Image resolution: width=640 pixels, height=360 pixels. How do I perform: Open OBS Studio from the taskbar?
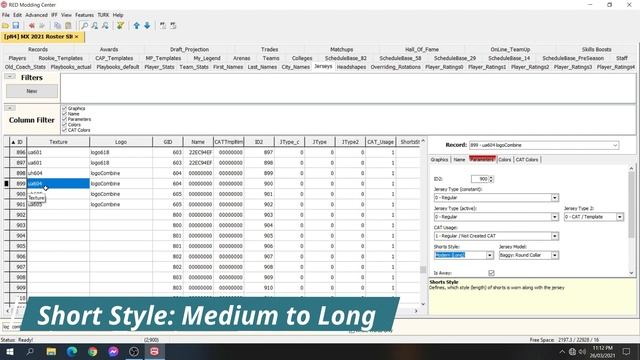(x=134, y=351)
